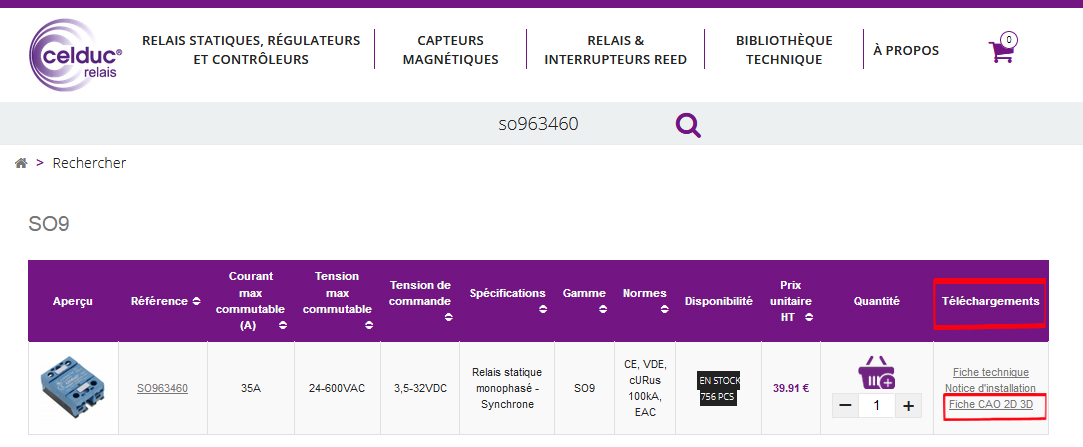The image size is (1083, 447).
Task: Open Relais & interrupteurs reed menu
Action: point(615,50)
